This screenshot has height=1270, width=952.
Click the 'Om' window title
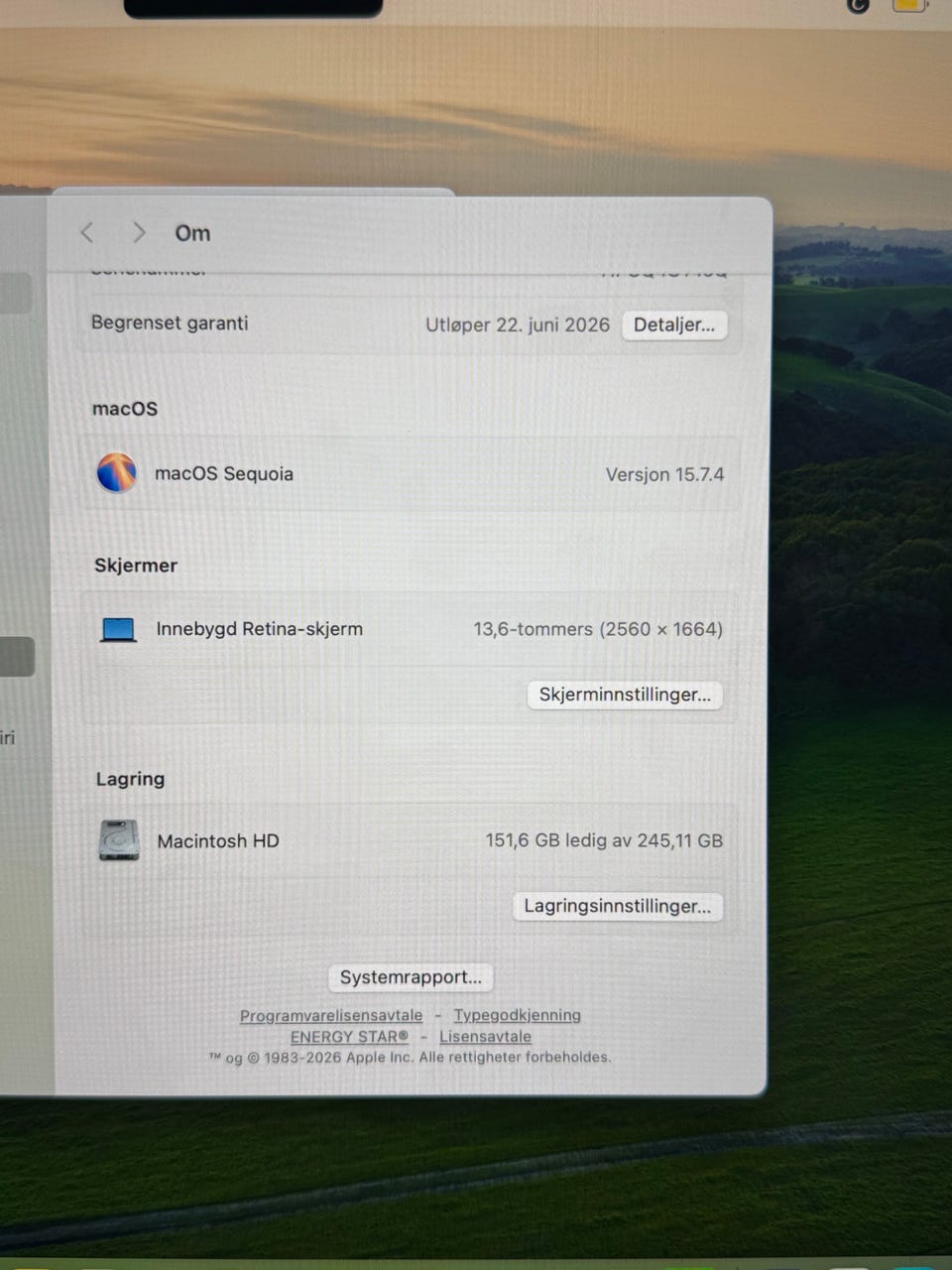[x=192, y=233]
